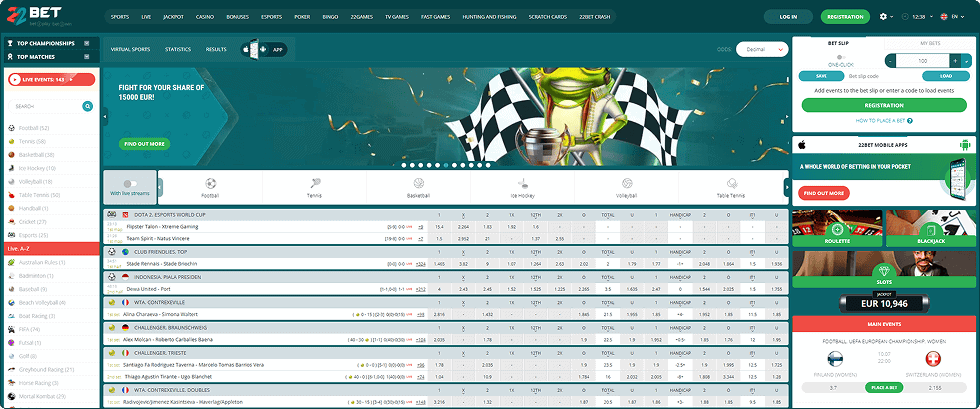The image size is (980, 409).
Task: Open the Roulette game tile
Action: click(x=837, y=228)
